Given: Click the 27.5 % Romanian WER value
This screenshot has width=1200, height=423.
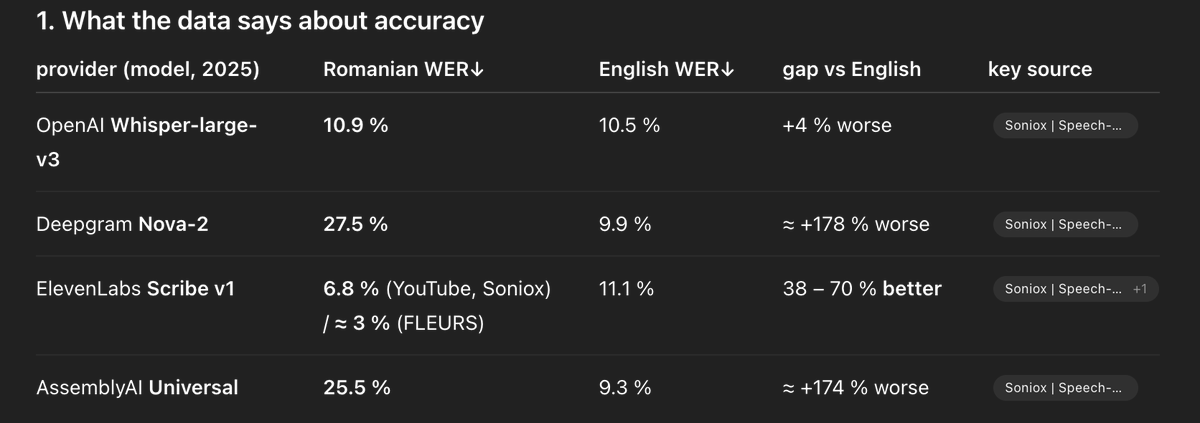Looking at the screenshot, I should (355, 225).
